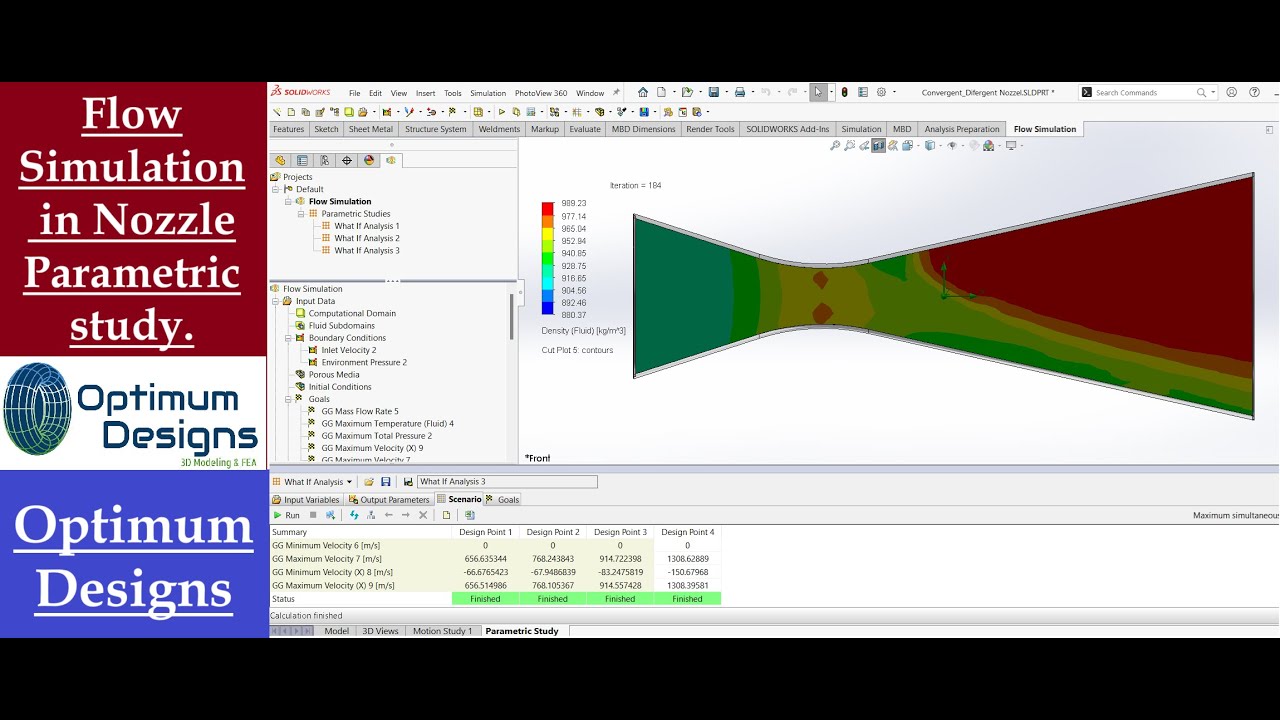Click the delete X icon in scenario toolbar
The width and height of the screenshot is (1280, 720).
tap(423, 515)
